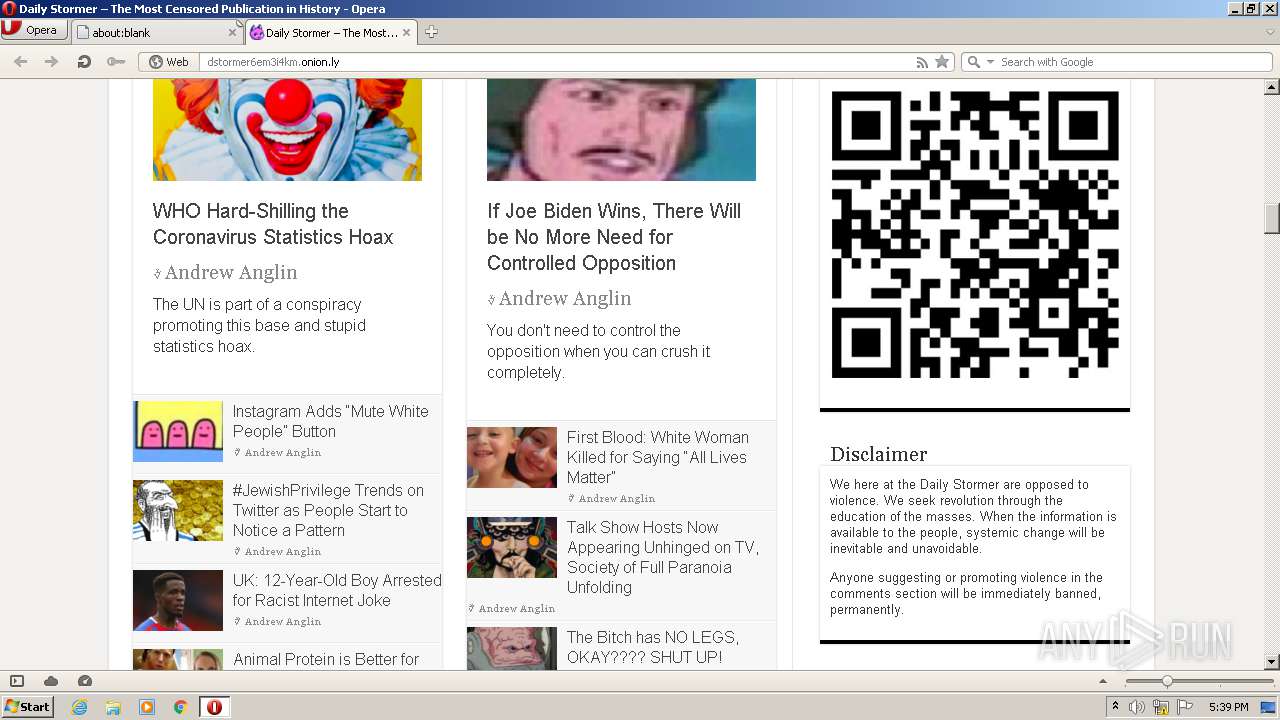The width and height of the screenshot is (1280, 720).
Task: Open a new tab with plus button
Action: click(431, 32)
